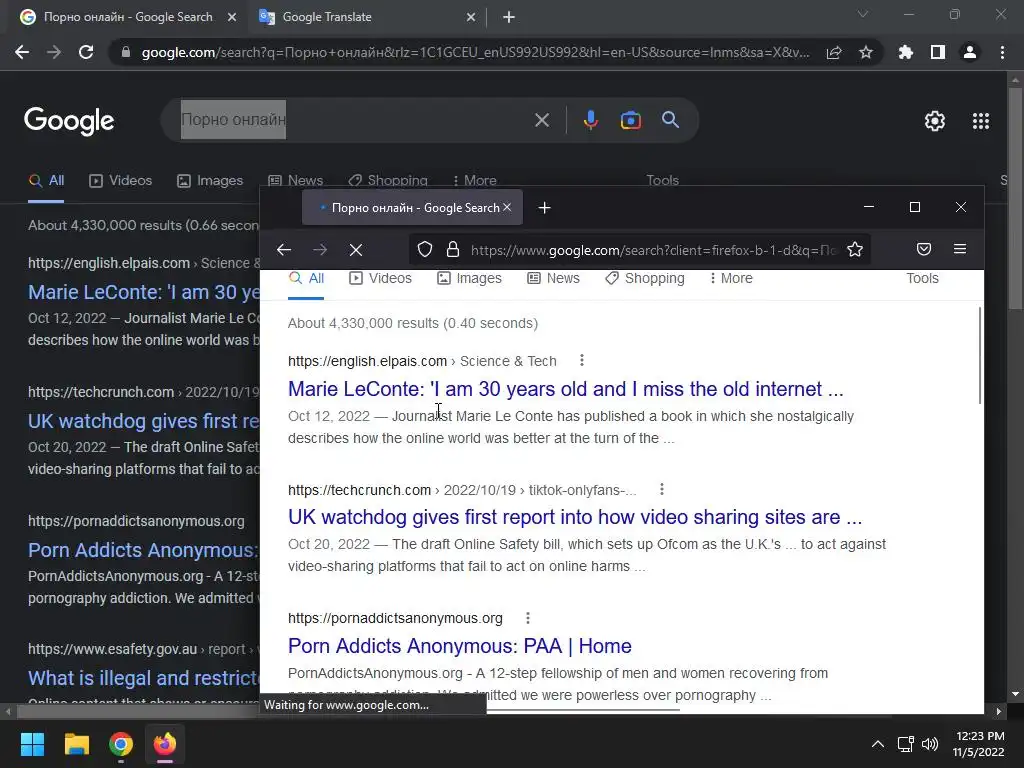Select News tab in Firefox results
This screenshot has height=768, width=1024.
[x=553, y=278]
